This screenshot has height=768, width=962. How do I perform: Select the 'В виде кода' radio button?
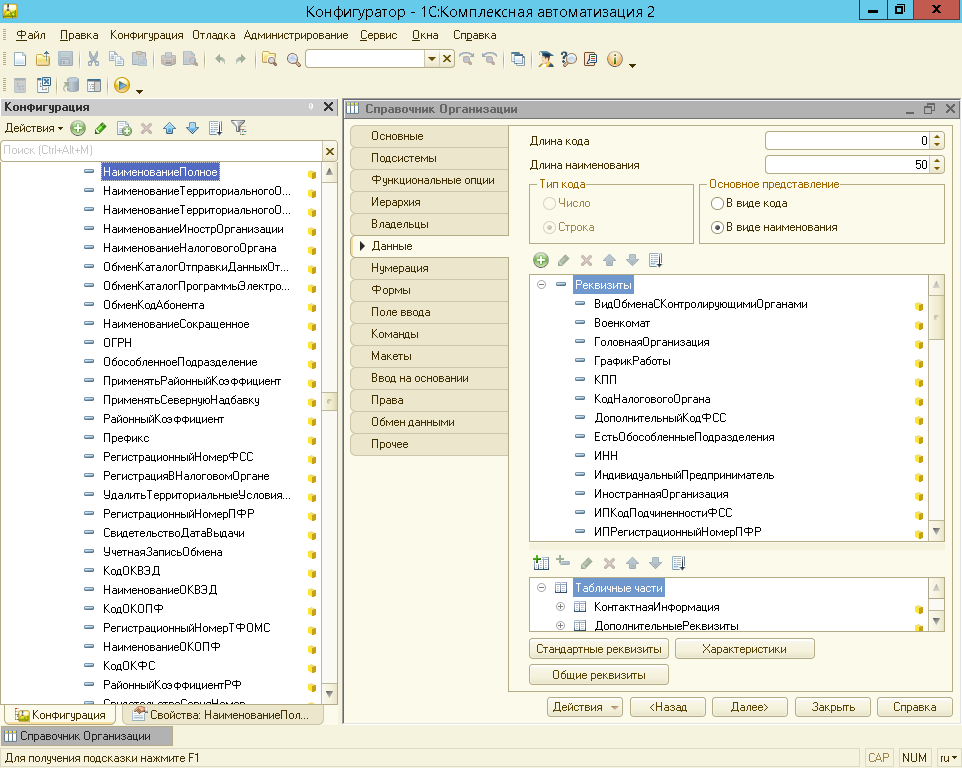pos(717,203)
